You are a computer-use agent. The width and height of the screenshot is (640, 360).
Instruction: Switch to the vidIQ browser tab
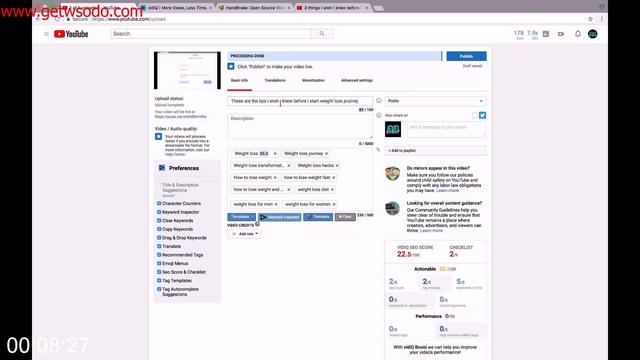point(177,8)
